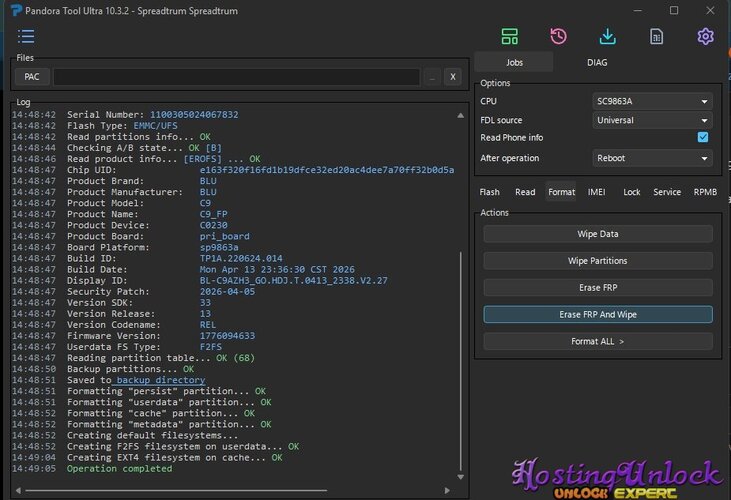Click Version SDK value 33
Image resolution: width=731 pixels, height=500 pixels.
click(205, 303)
